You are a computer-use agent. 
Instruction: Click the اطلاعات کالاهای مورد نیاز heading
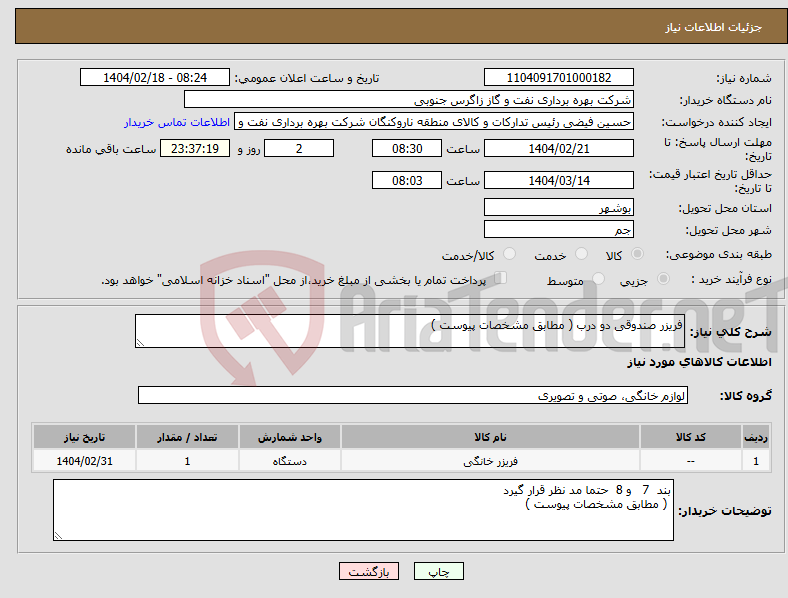(x=699, y=362)
